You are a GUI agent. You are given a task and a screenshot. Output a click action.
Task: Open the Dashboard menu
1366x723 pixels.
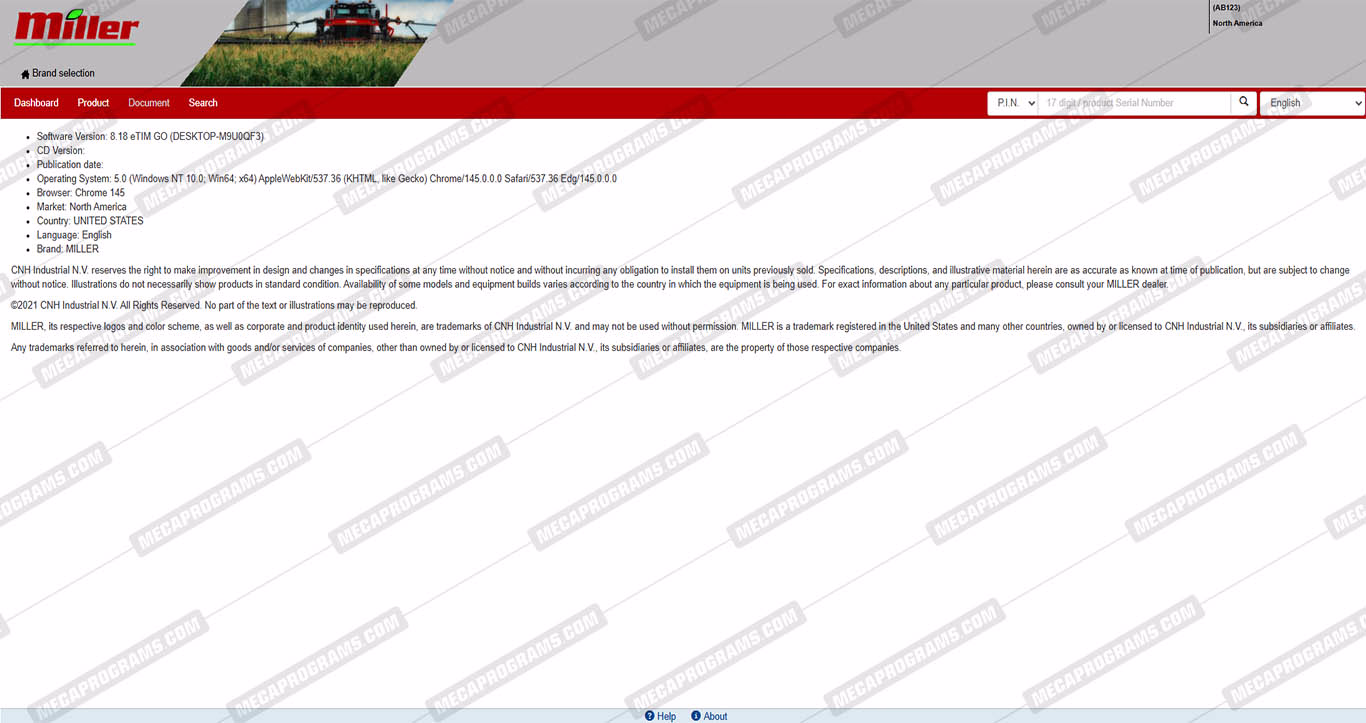click(x=36, y=103)
